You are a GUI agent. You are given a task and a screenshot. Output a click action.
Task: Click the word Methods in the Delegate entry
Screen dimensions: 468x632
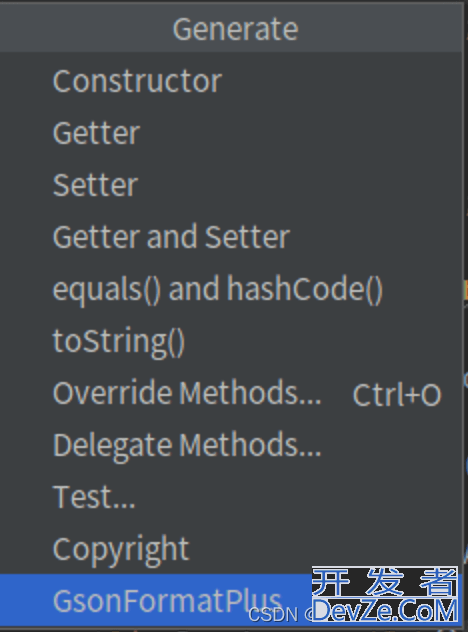[x=250, y=445]
